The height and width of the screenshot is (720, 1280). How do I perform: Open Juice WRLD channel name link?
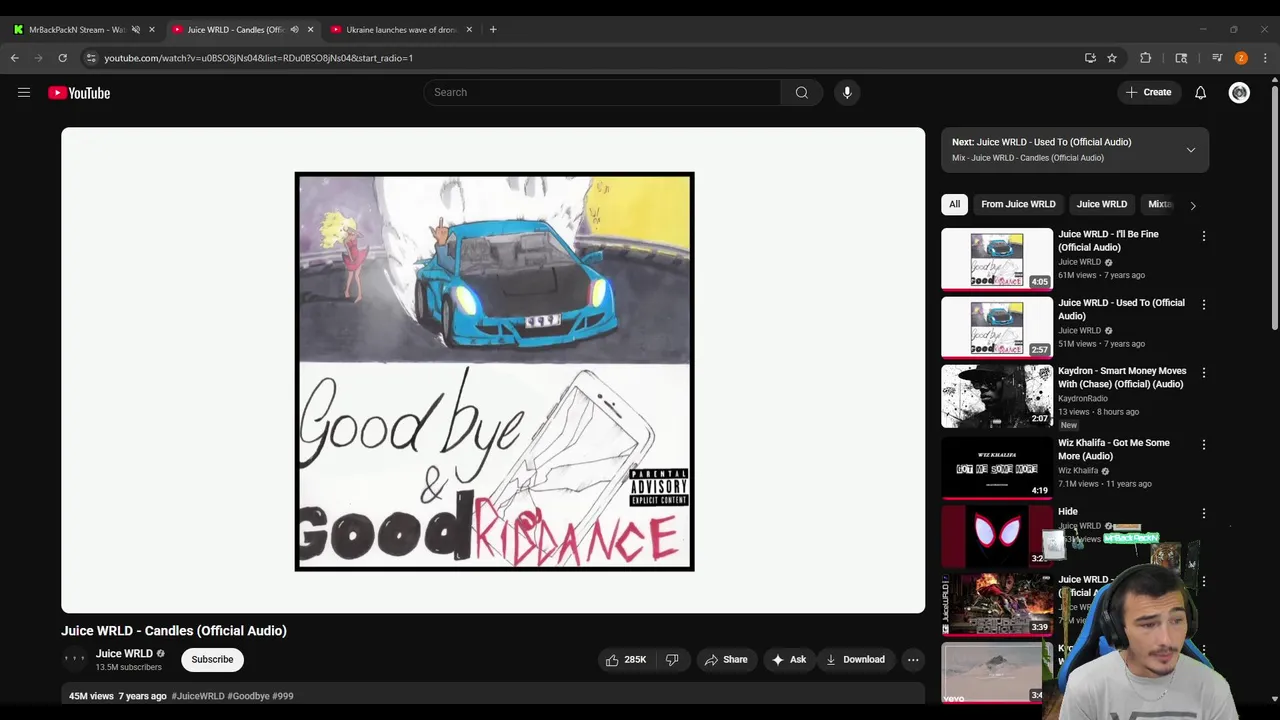124,654
